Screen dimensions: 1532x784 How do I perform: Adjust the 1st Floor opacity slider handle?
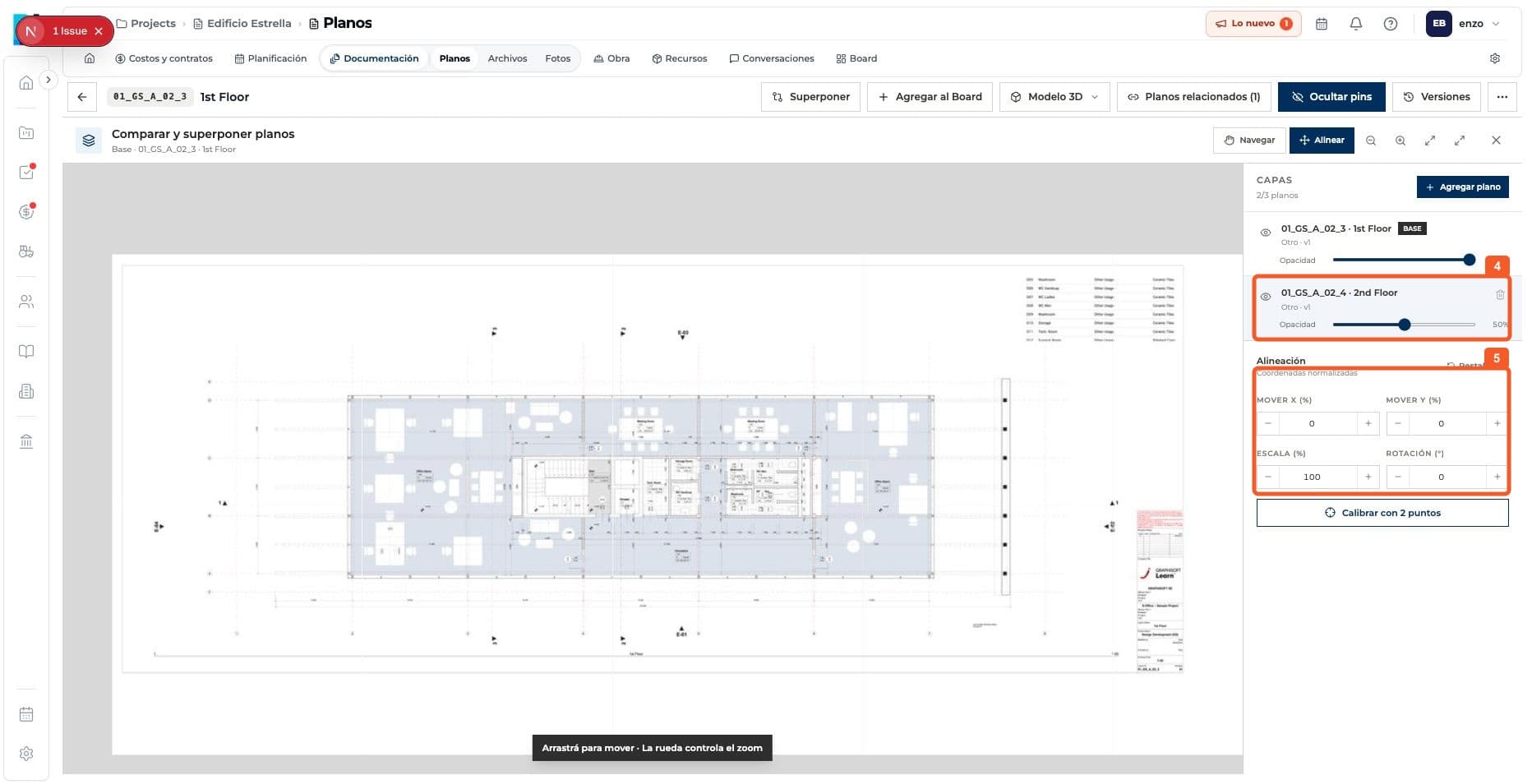[x=1470, y=260]
